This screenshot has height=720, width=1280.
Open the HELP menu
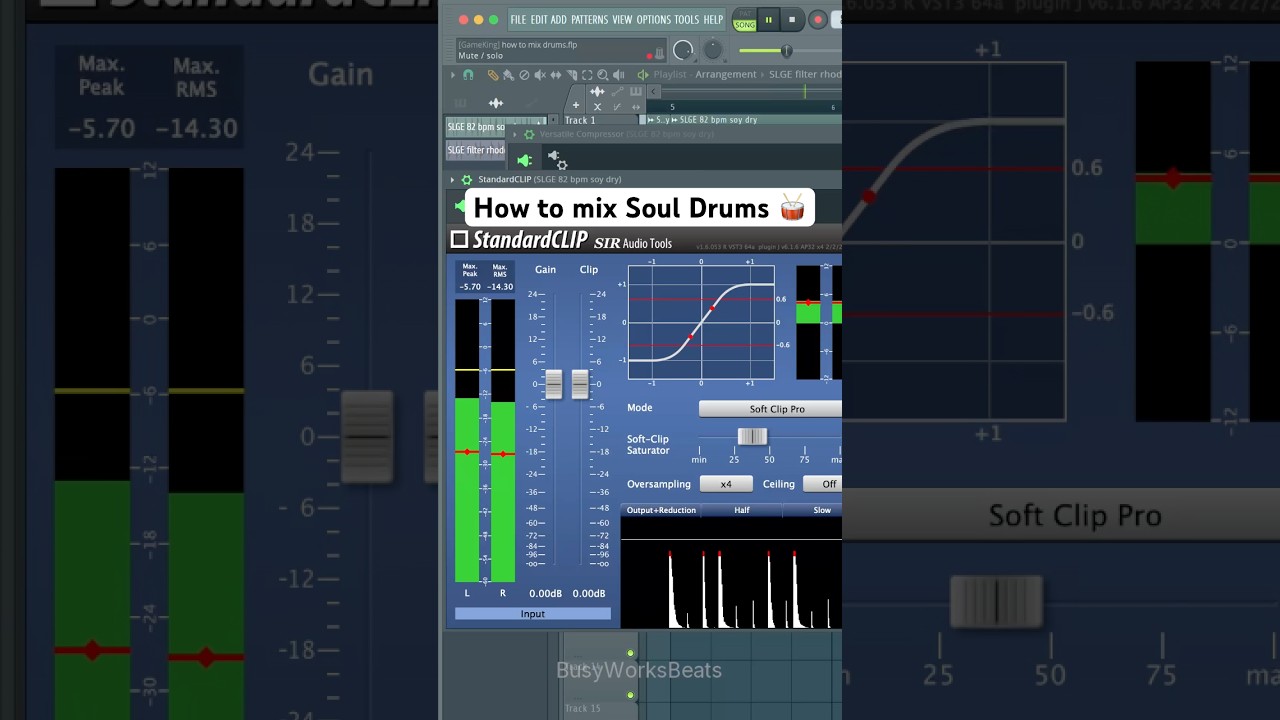tap(713, 20)
